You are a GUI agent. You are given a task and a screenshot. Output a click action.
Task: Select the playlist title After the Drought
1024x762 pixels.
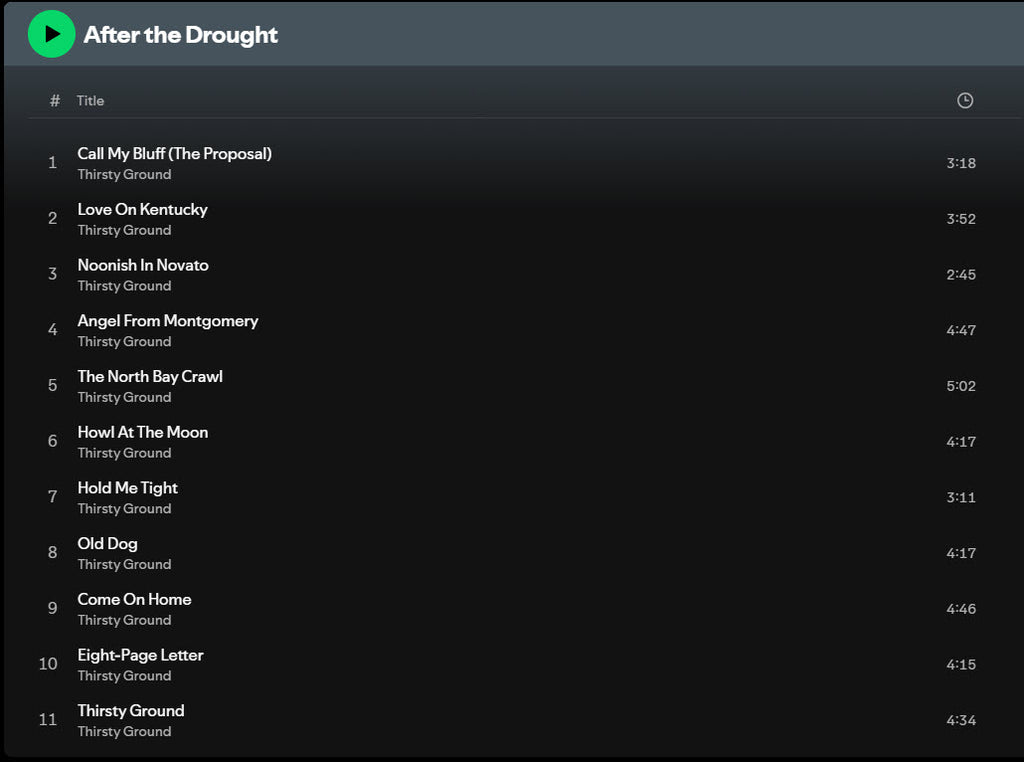pyautogui.click(x=180, y=35)
